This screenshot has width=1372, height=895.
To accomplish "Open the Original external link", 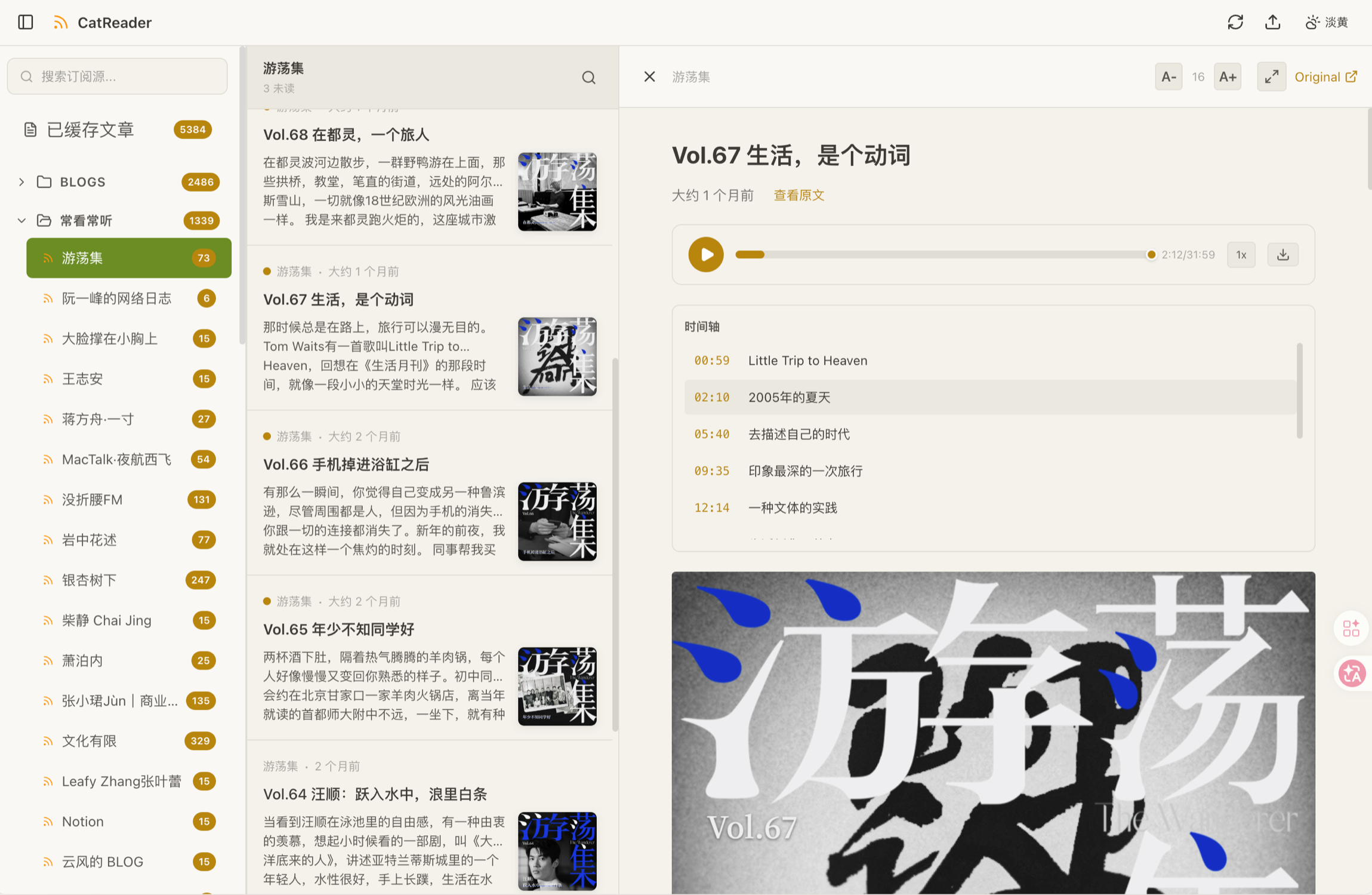I will [1325, 76].
